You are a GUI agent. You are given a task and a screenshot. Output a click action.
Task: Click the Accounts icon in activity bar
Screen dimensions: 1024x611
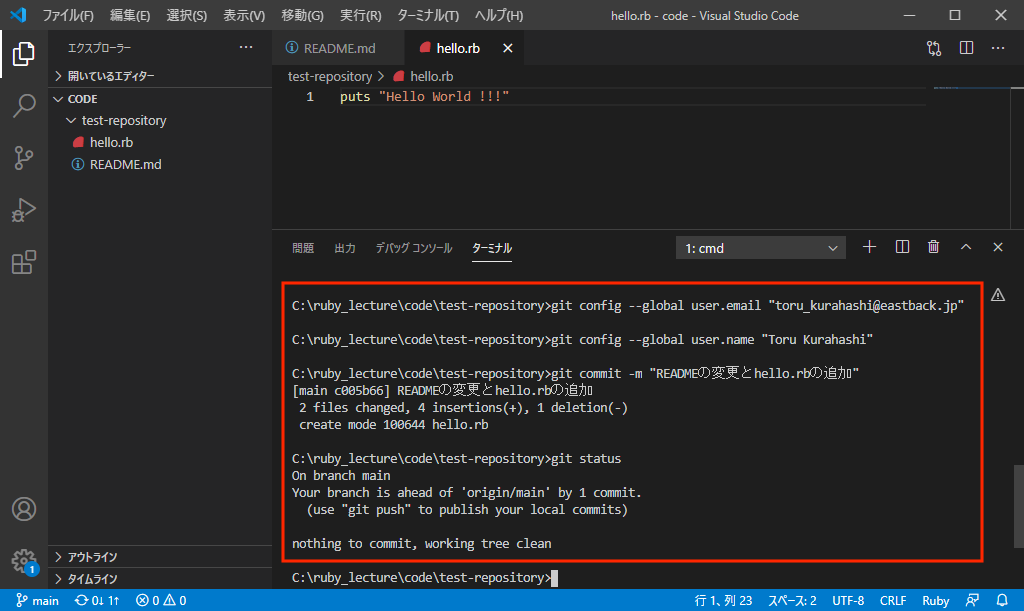[x=24, y=508]
